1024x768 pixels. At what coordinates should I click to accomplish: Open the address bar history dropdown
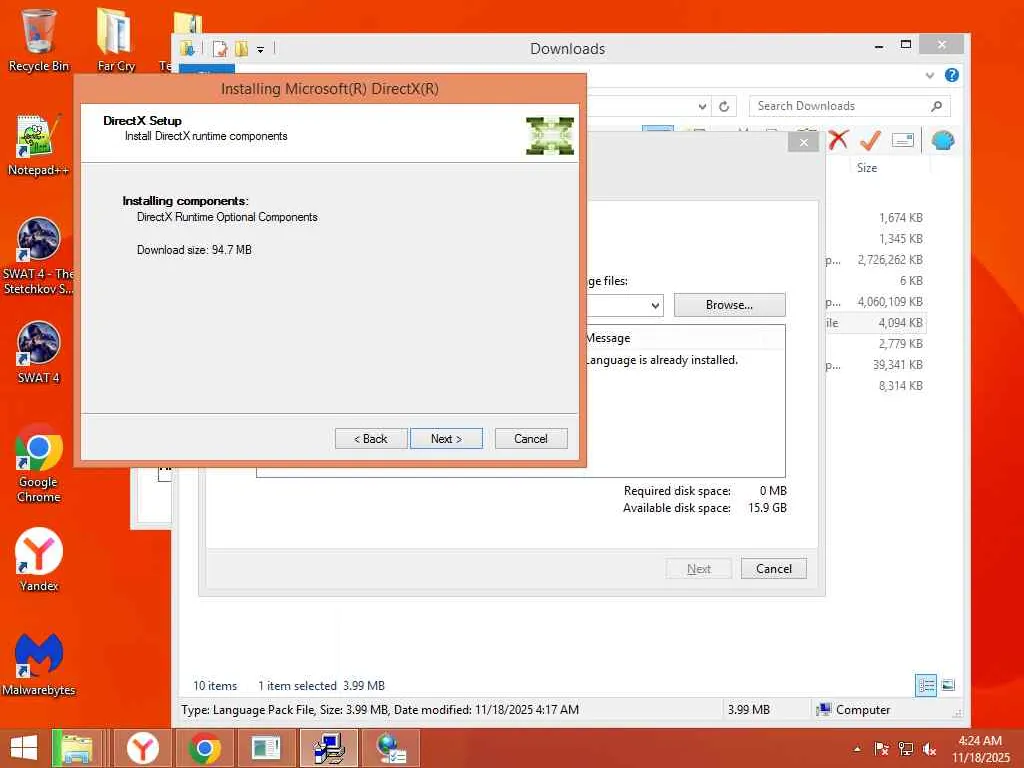702,106
